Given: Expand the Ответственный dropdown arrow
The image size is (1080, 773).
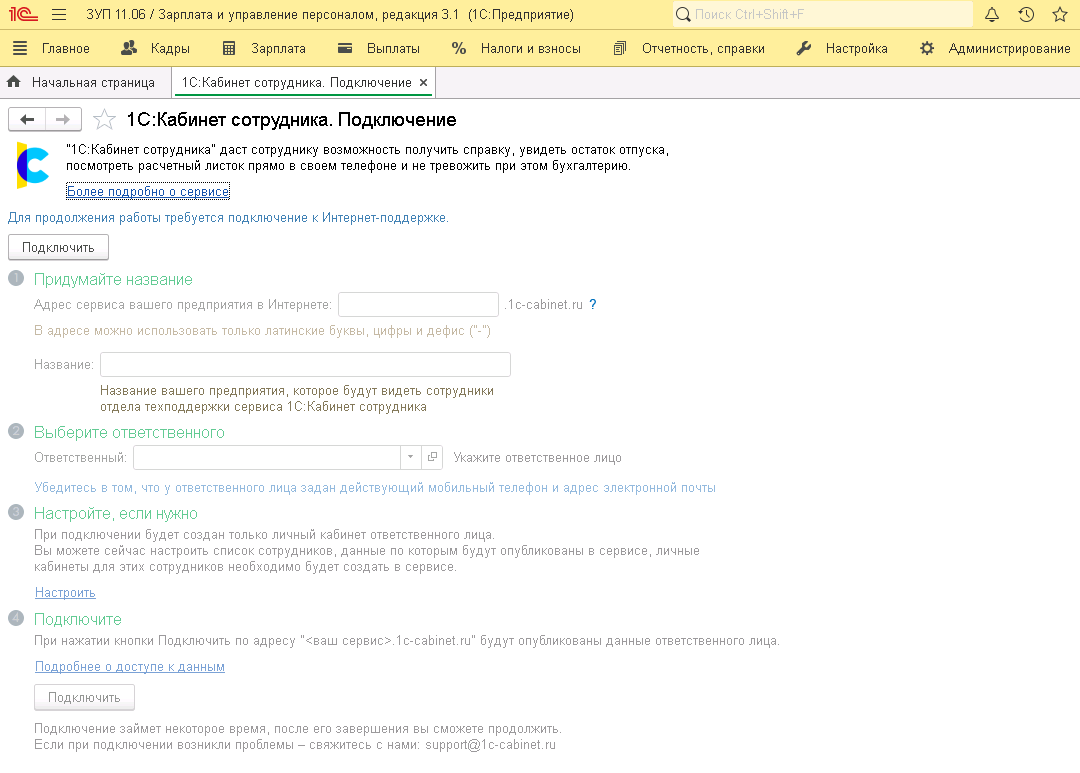Looking at the screenshot, I should 411,457.
